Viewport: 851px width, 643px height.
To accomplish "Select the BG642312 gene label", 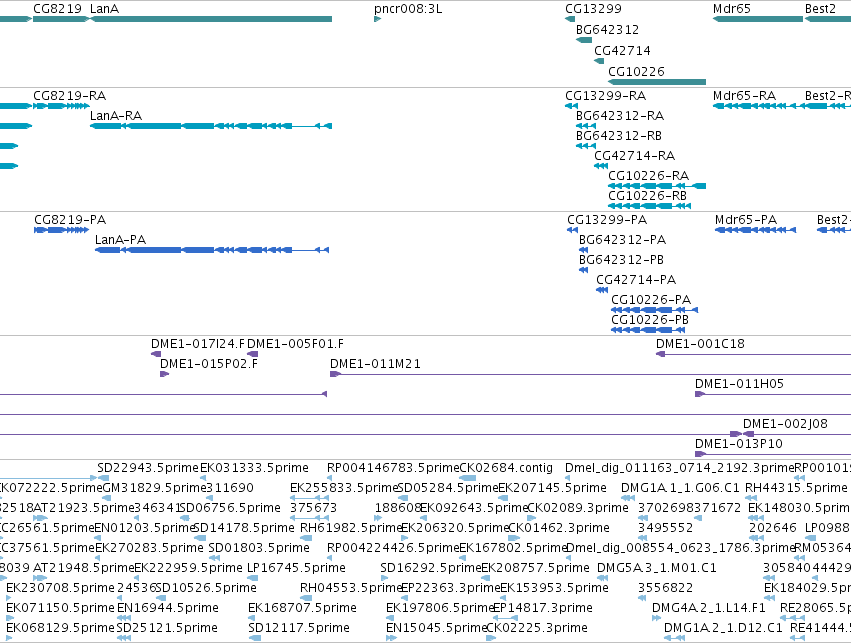I will [x=607, y=29].
